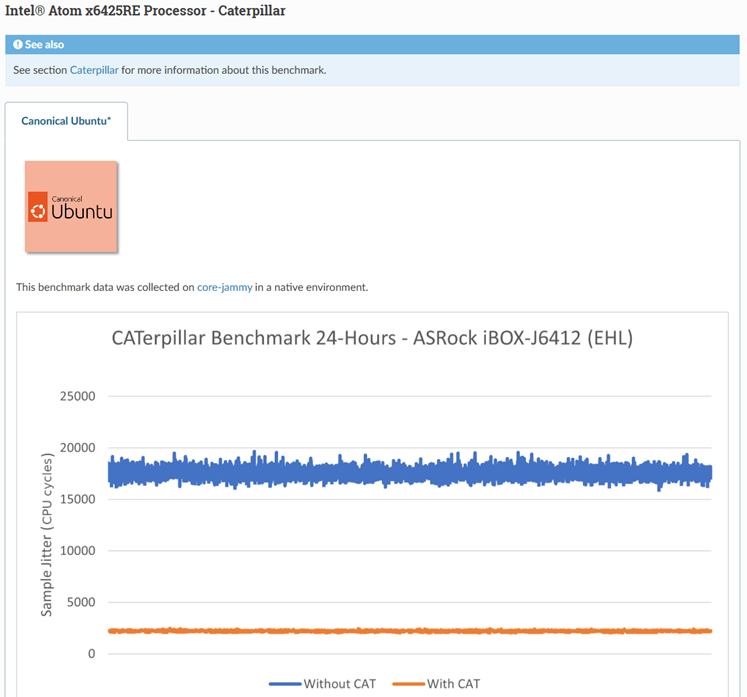Click the 'Sample Jitter (CPU cycles)' axis label
747x697 pixels.
click(47, 535)
